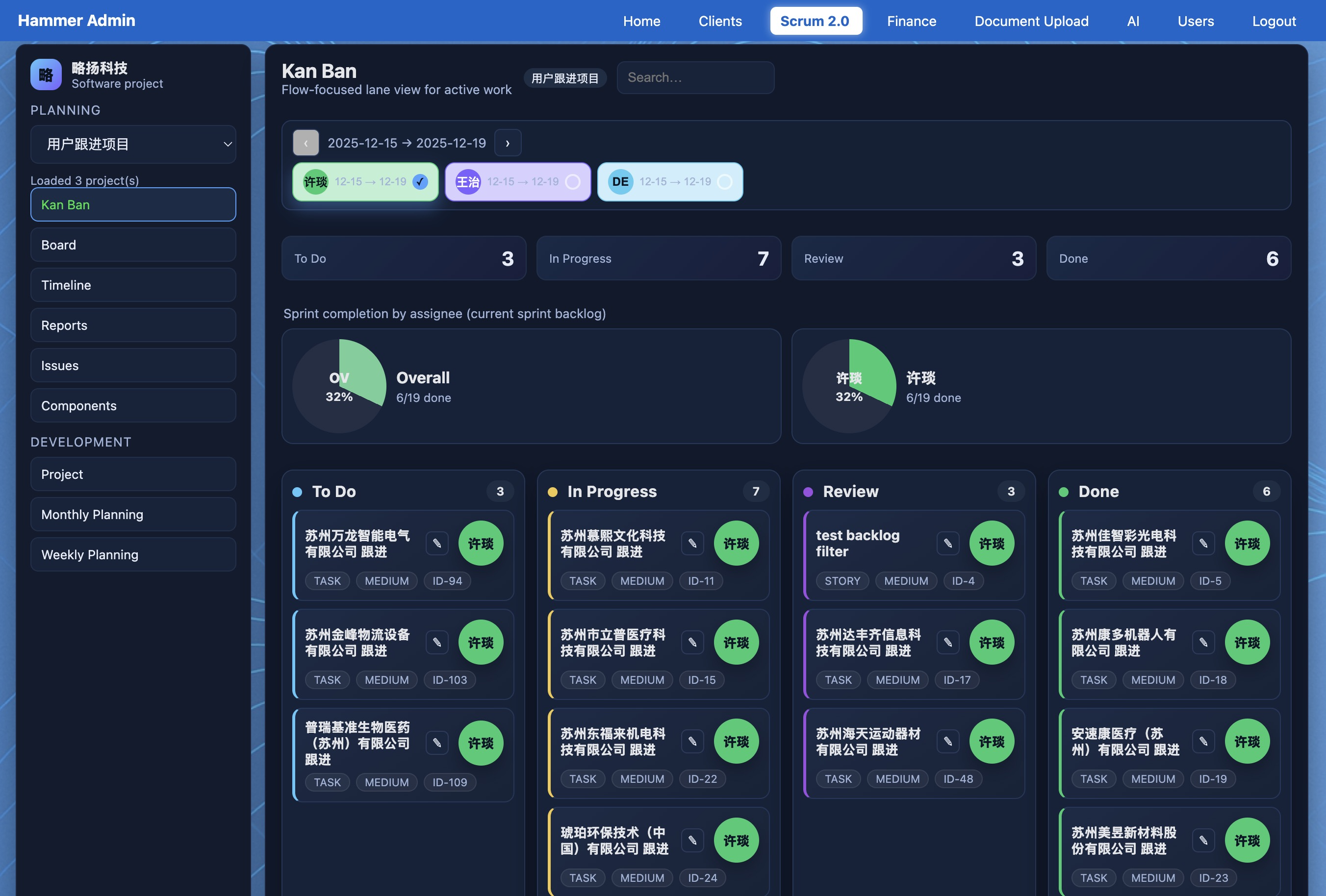Click the Overall 32% completion pie
The image size is (1326, 896).
[x=339, y=386]
